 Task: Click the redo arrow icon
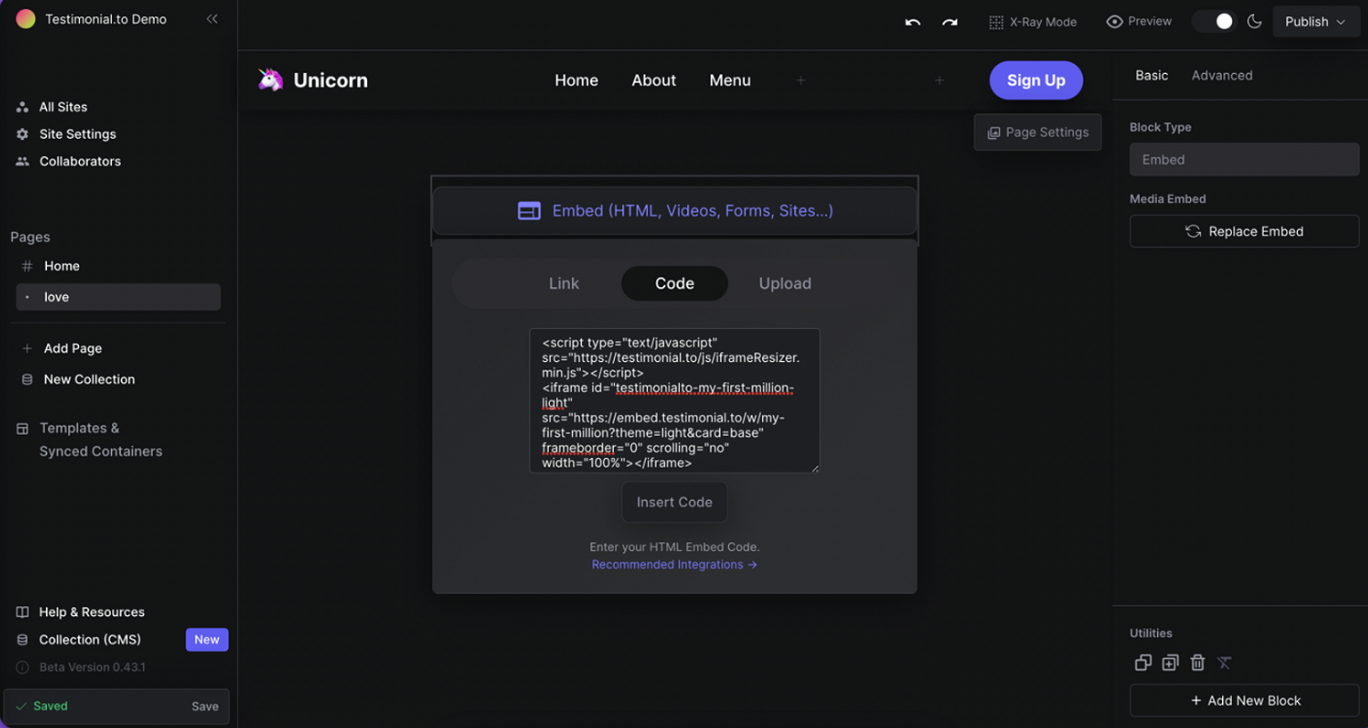[950, 22]
